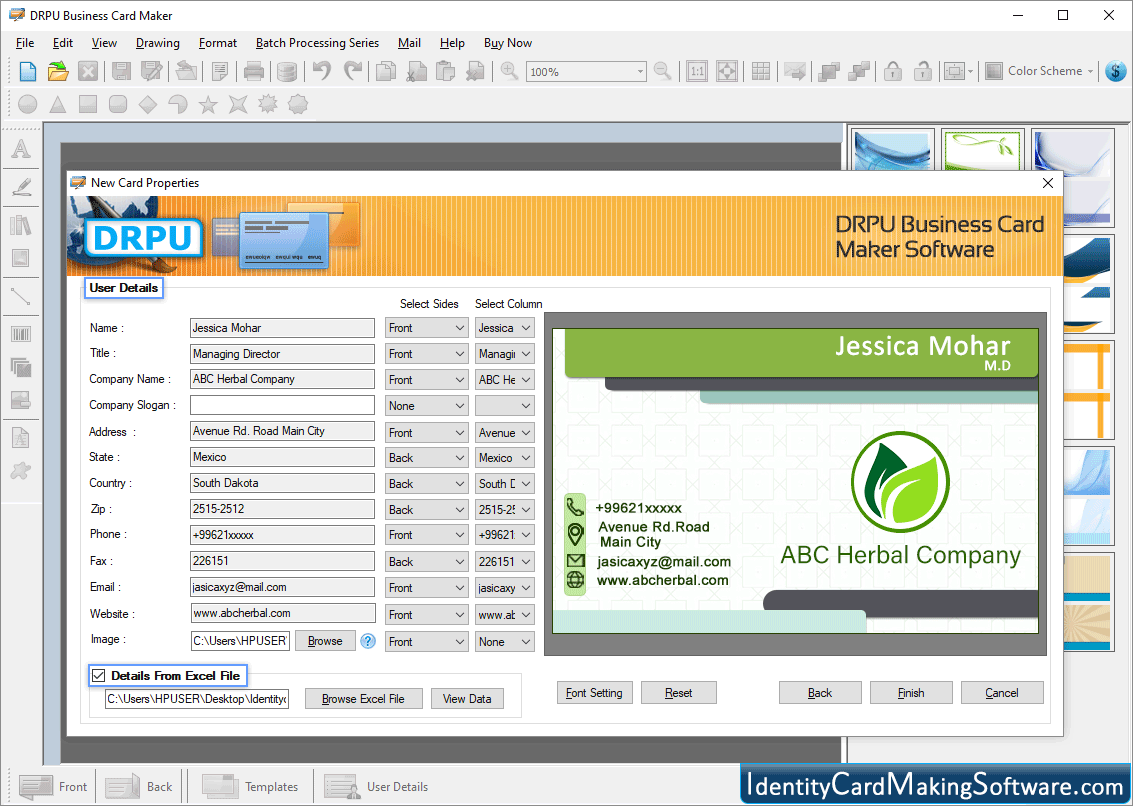The height and width of the screenshot is (806, 1133).
Task: Open the Drawing menu
Action: pyautogui.click(x=158, y=43)
